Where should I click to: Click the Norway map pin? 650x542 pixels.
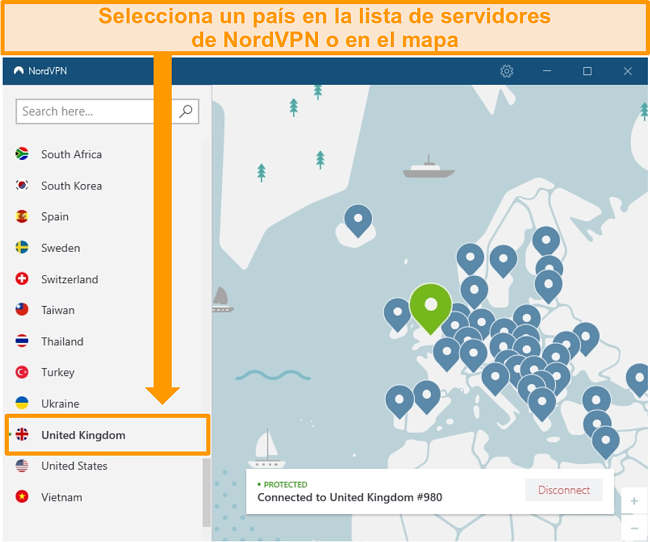470,259
